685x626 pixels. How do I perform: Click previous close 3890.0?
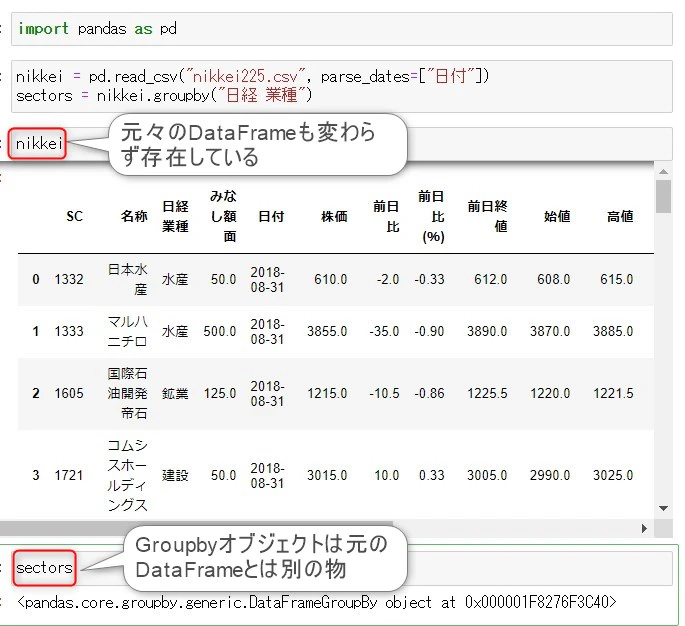pos(487,331)
